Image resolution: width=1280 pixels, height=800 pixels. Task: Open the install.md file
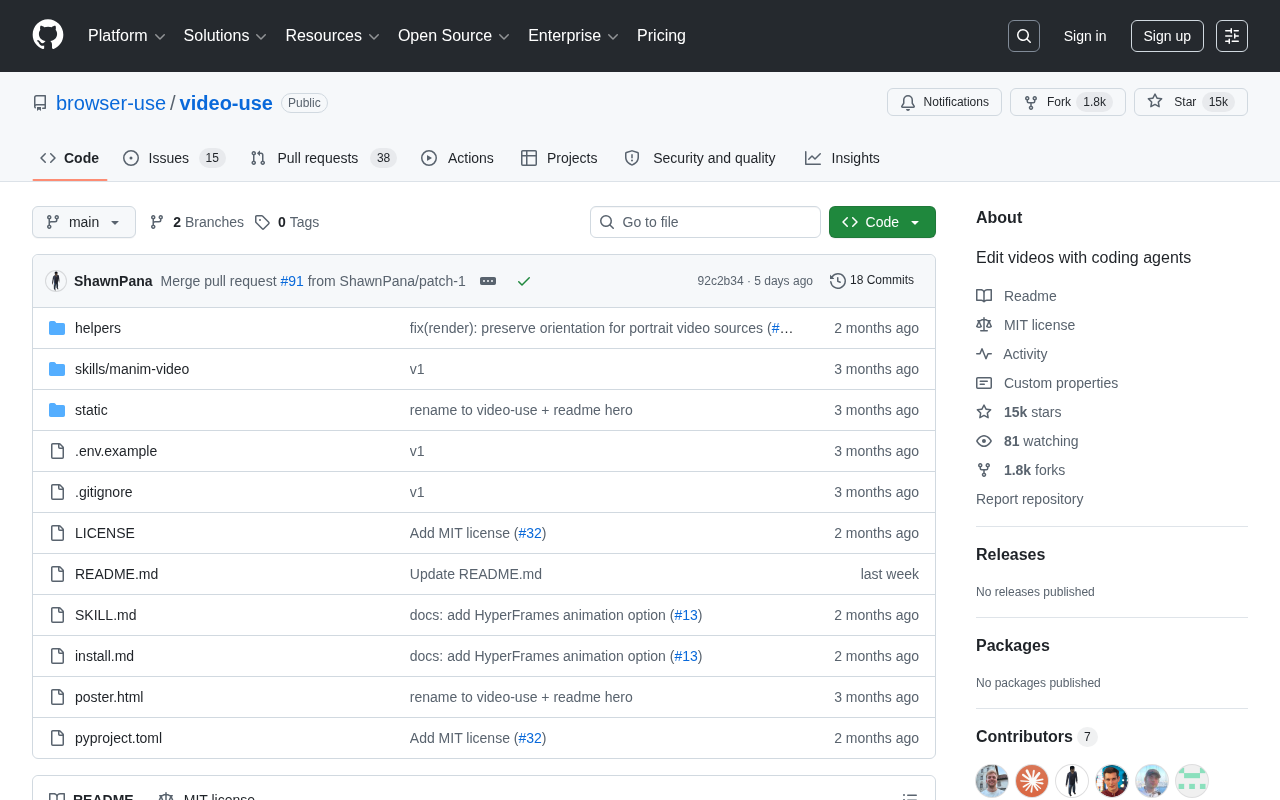click(x=104, y=656)
